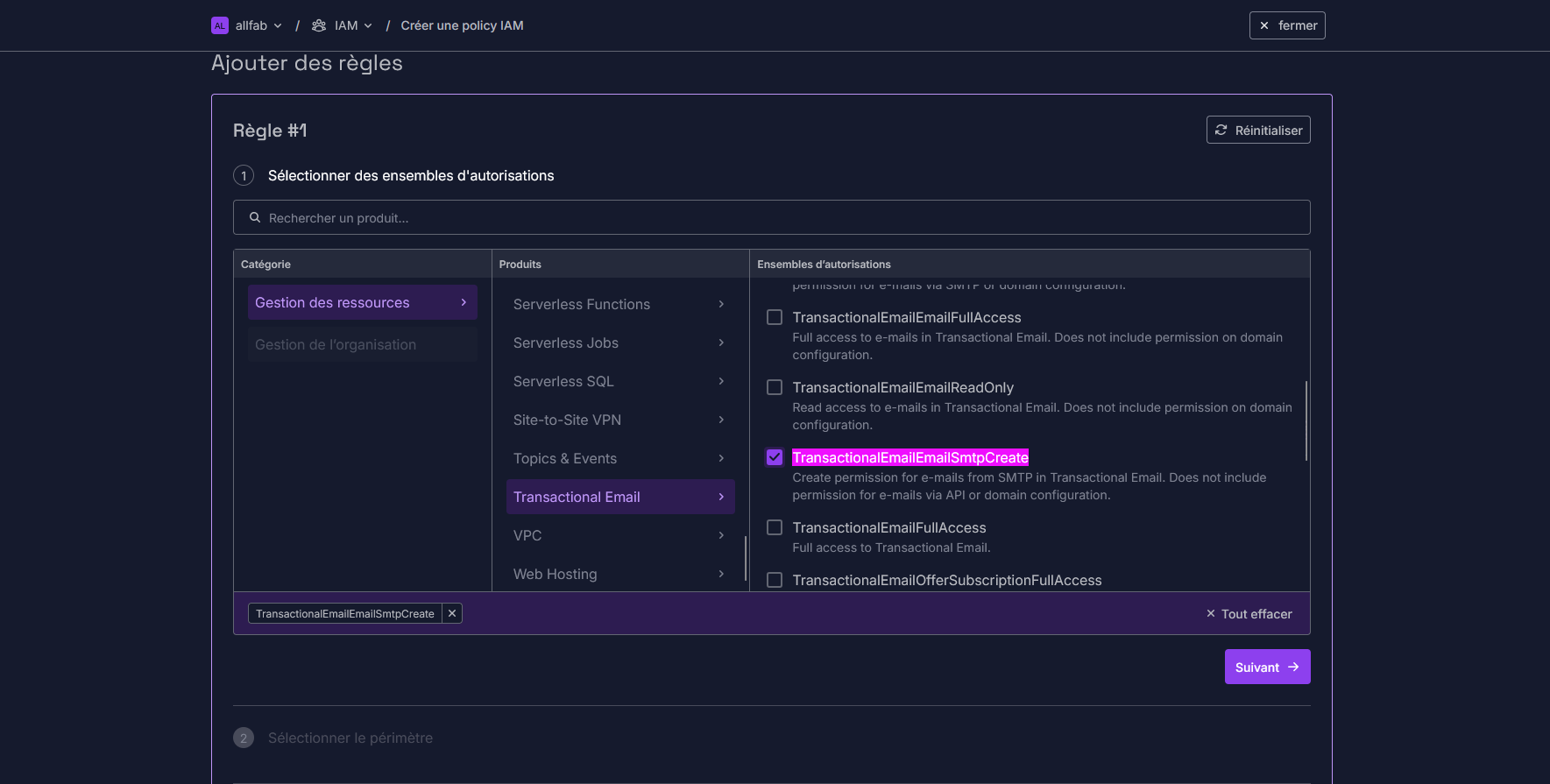
Task: Select the VPC product
Action: pos(620,535)
